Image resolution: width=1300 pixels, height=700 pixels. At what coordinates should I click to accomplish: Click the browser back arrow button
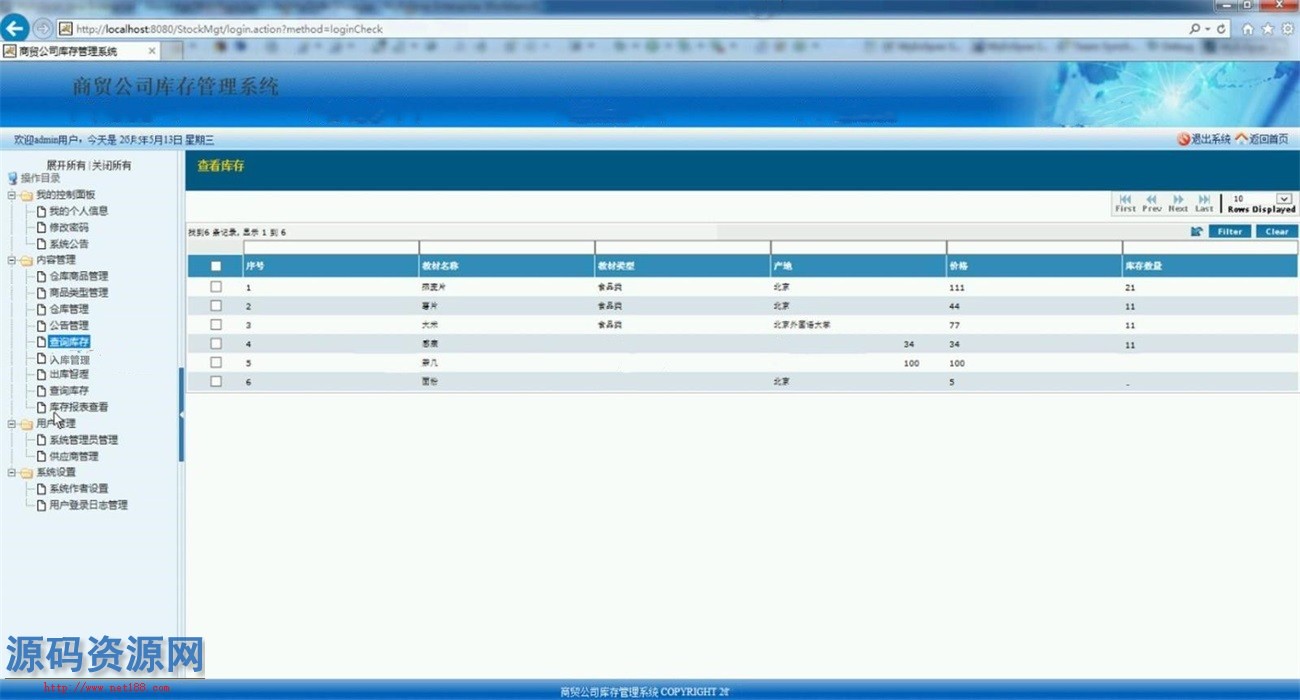15,29
